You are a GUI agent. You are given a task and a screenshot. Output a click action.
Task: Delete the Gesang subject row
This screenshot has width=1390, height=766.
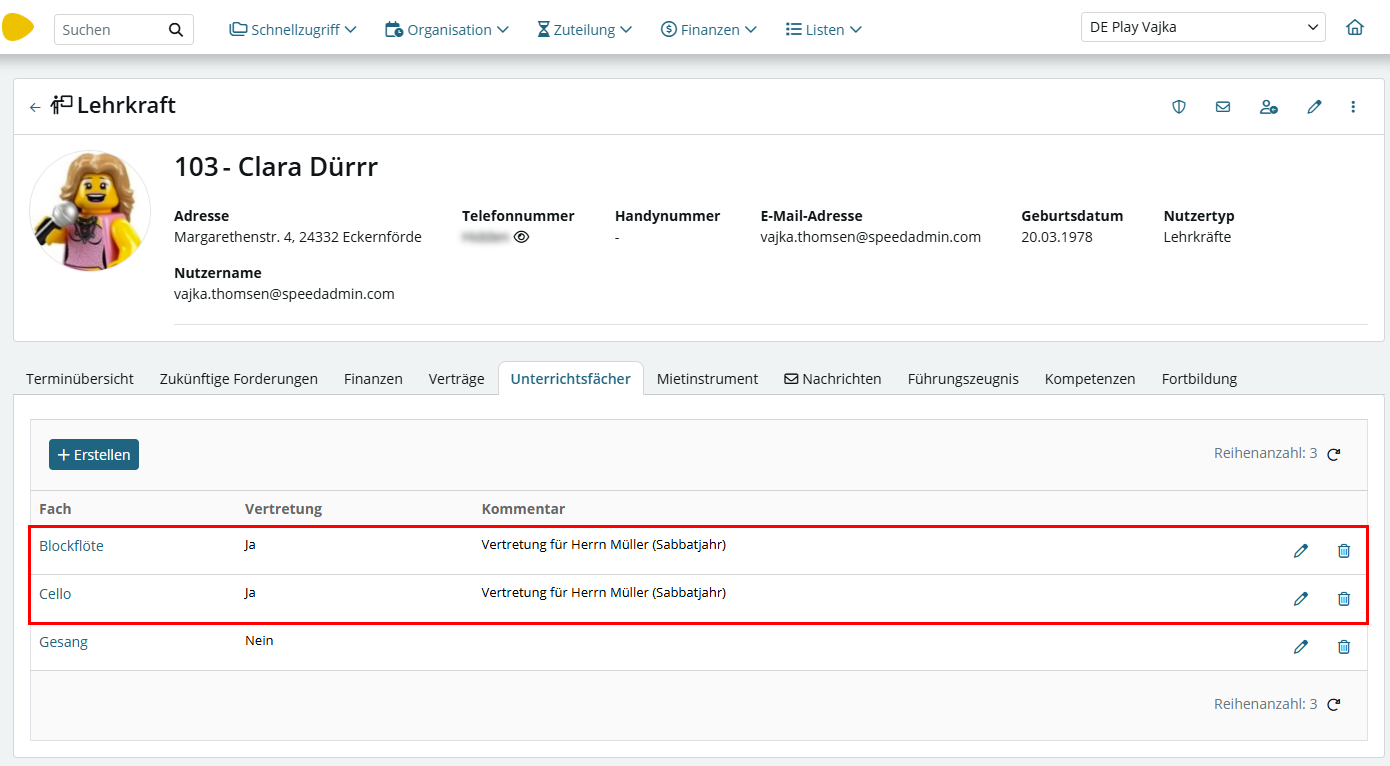pyautogui.click(x=1344, y=647)
